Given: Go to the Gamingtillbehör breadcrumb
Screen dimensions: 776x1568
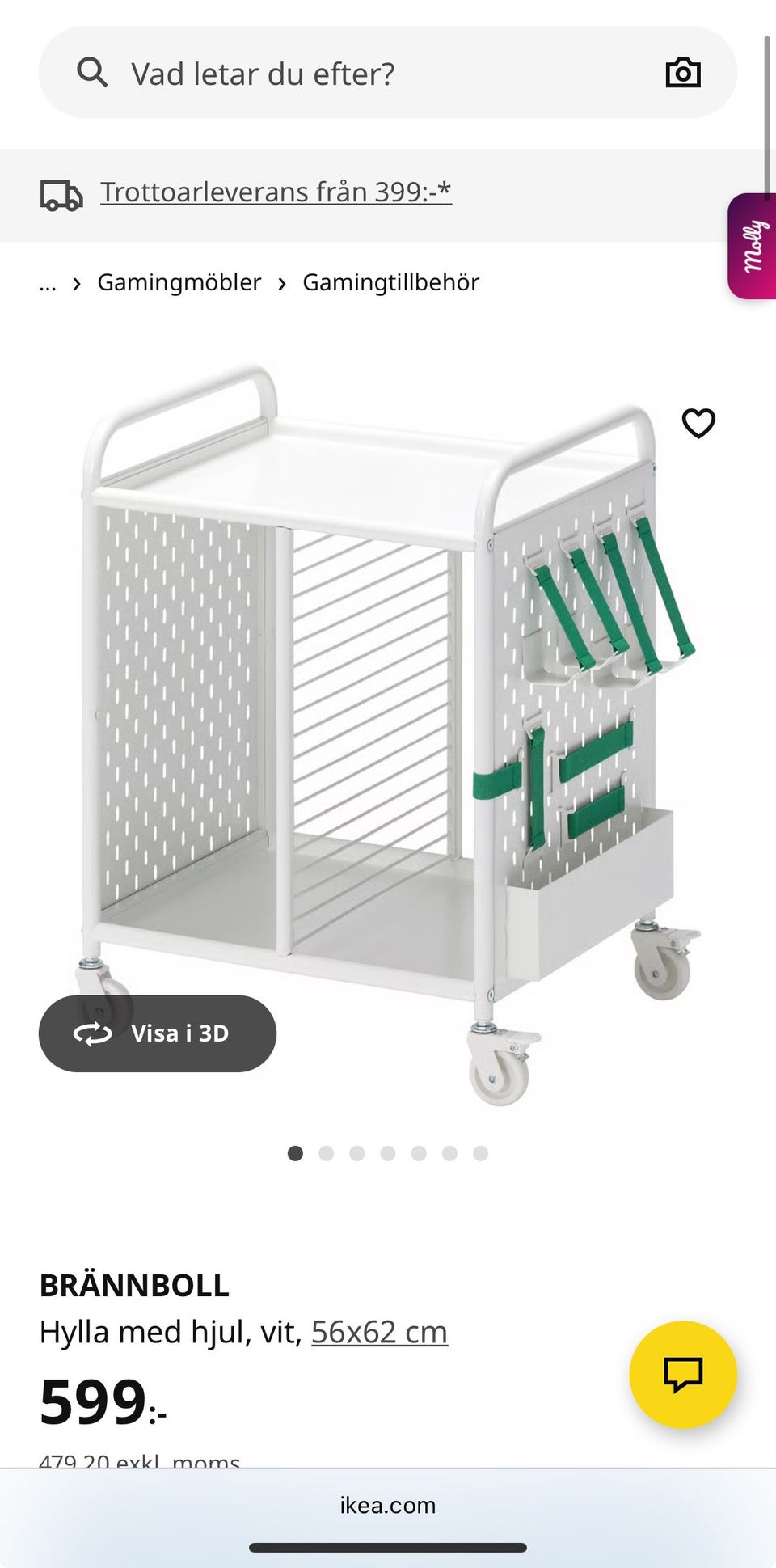Looking at the screenshot, I should pos(391,282).
